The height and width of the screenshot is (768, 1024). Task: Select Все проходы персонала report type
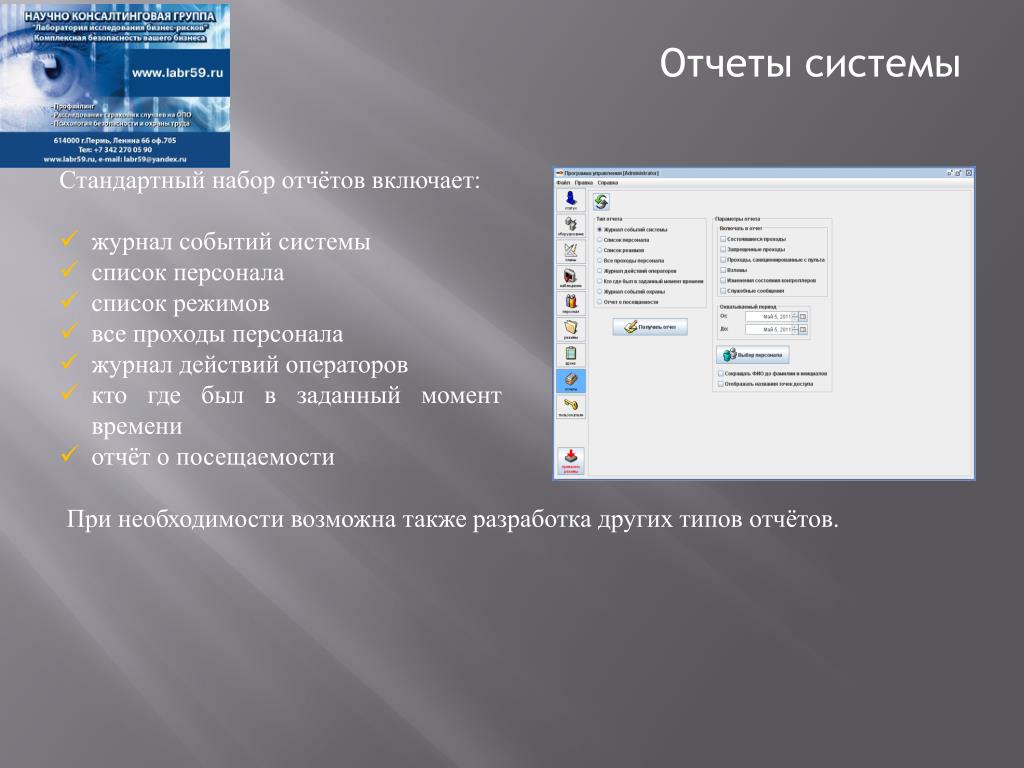click(x=631, y=261)
